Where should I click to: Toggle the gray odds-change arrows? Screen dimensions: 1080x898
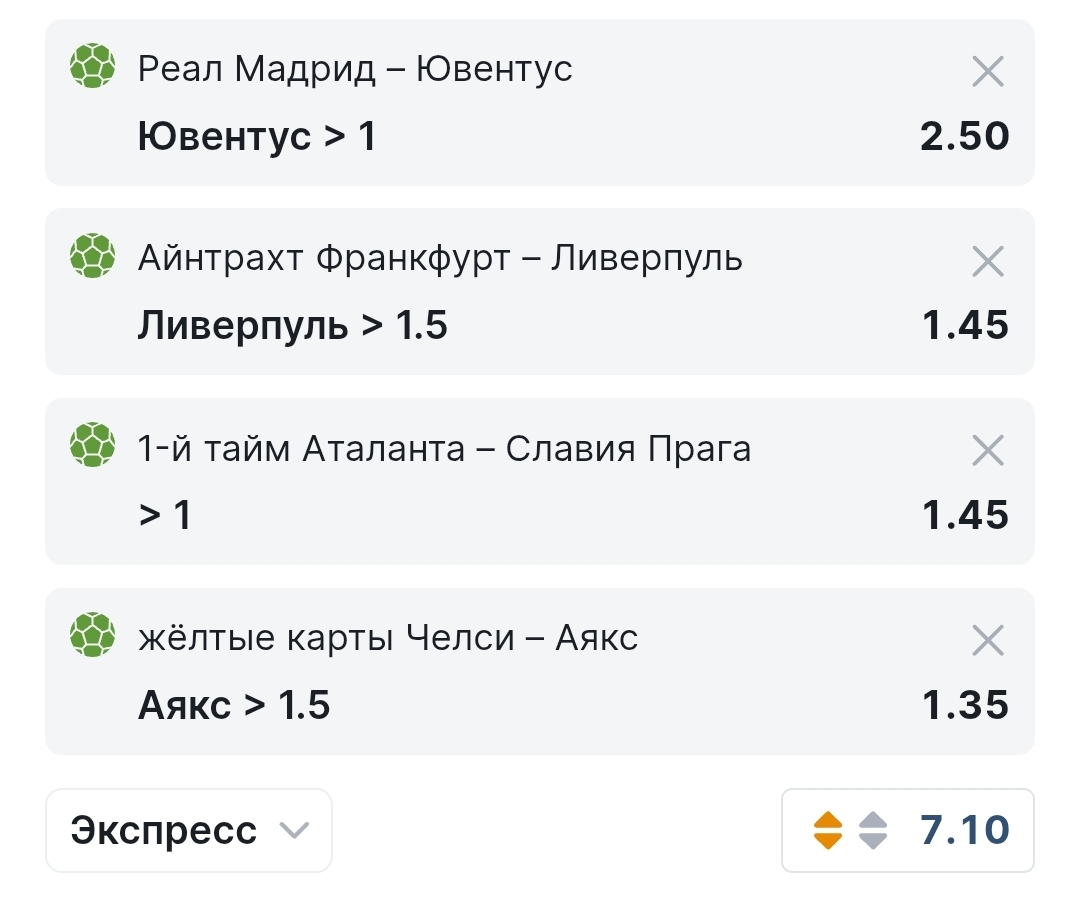873,830
